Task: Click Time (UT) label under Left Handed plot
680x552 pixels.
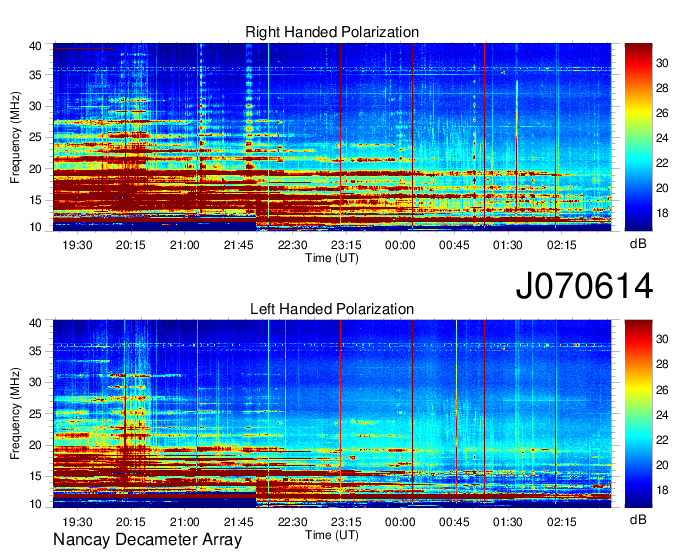Action: (332, 535)
